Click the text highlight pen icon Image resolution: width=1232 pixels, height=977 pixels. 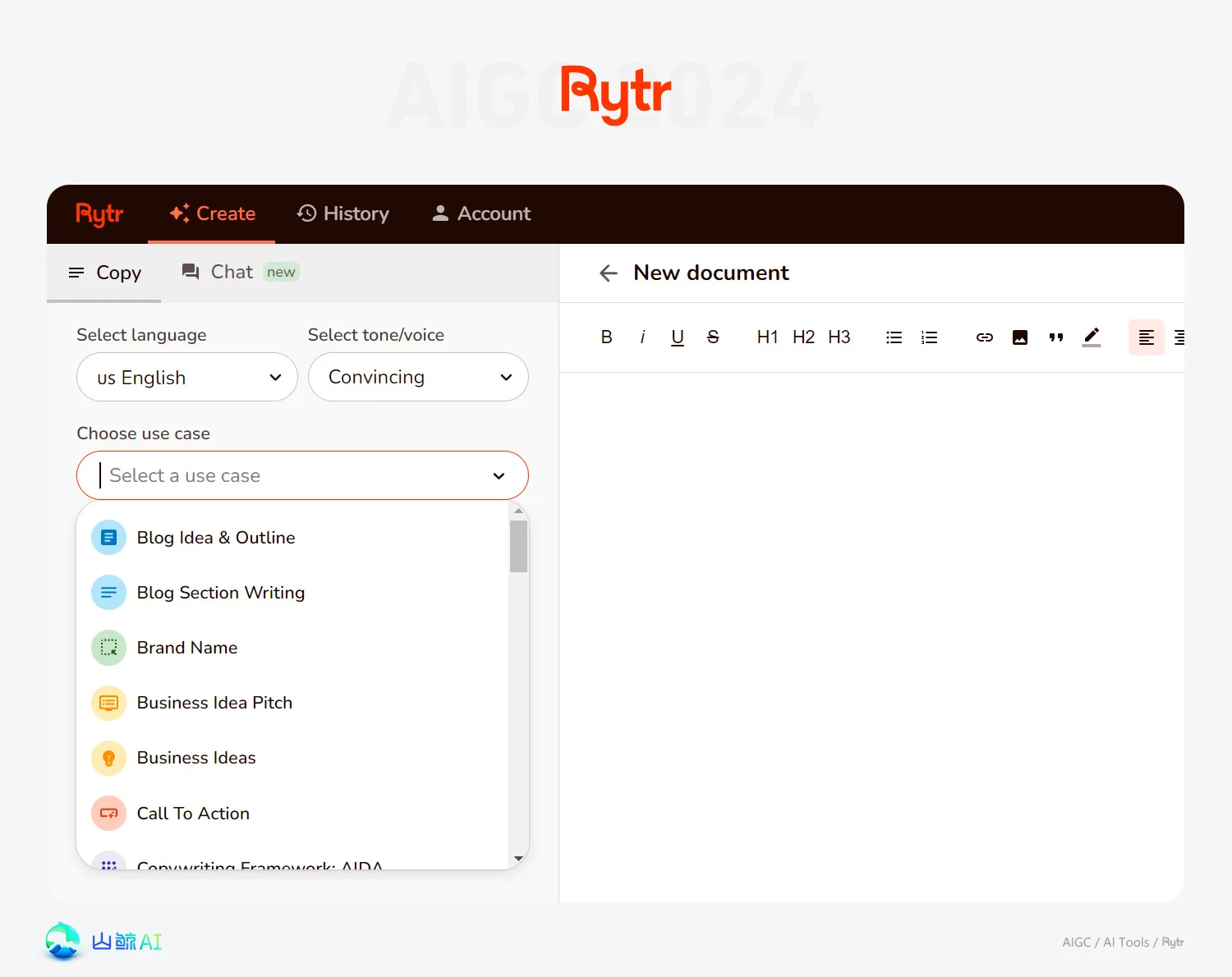[1092, 337]
